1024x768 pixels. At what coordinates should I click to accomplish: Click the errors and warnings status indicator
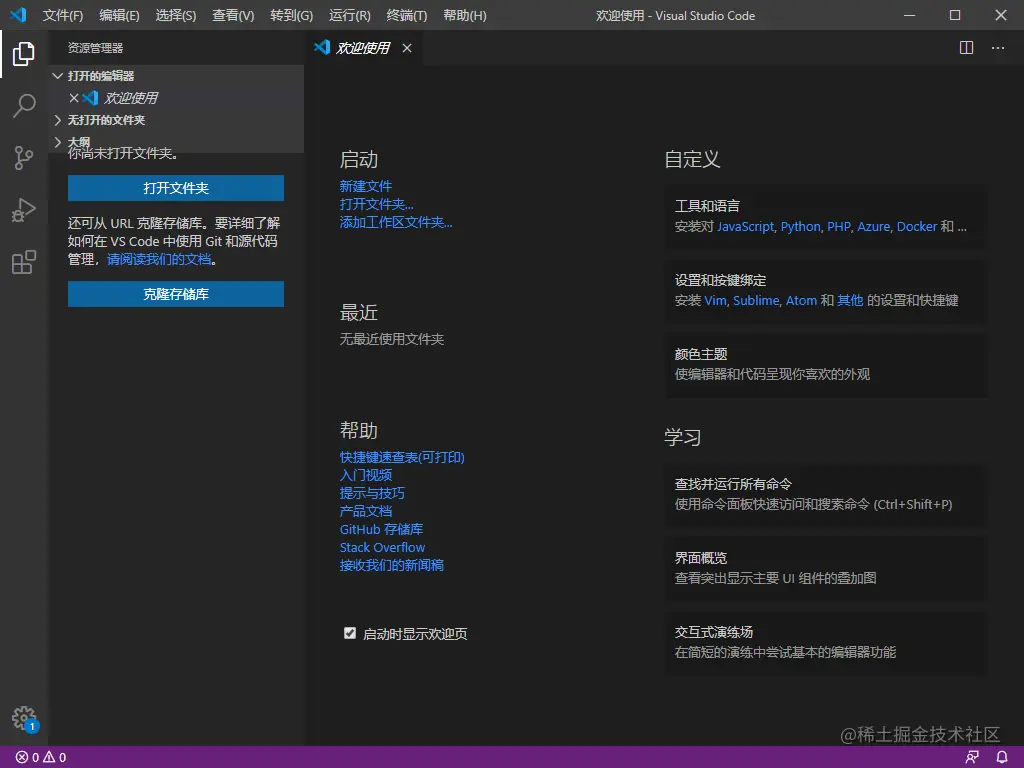(x=40, y=758)
